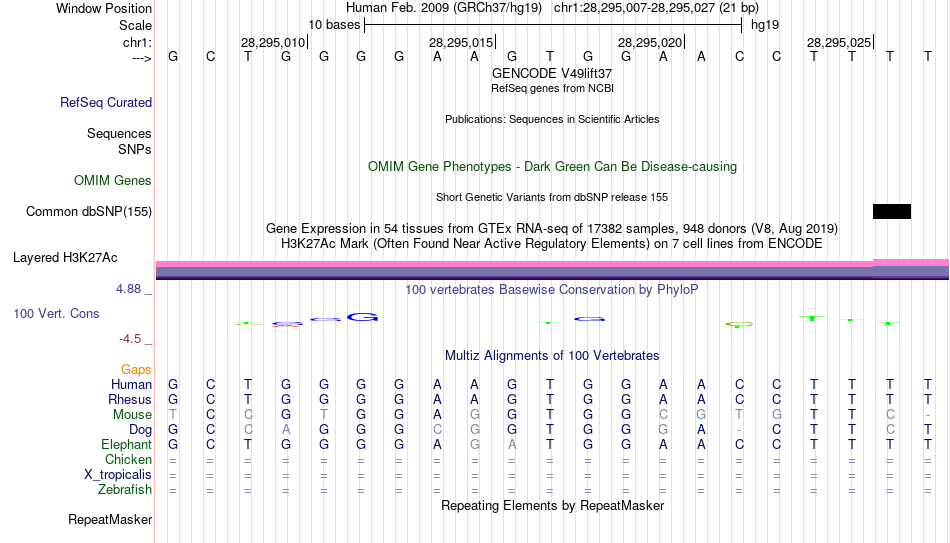Click the Scale label
Screen dimensions: 950x543
tap(136, 25)
